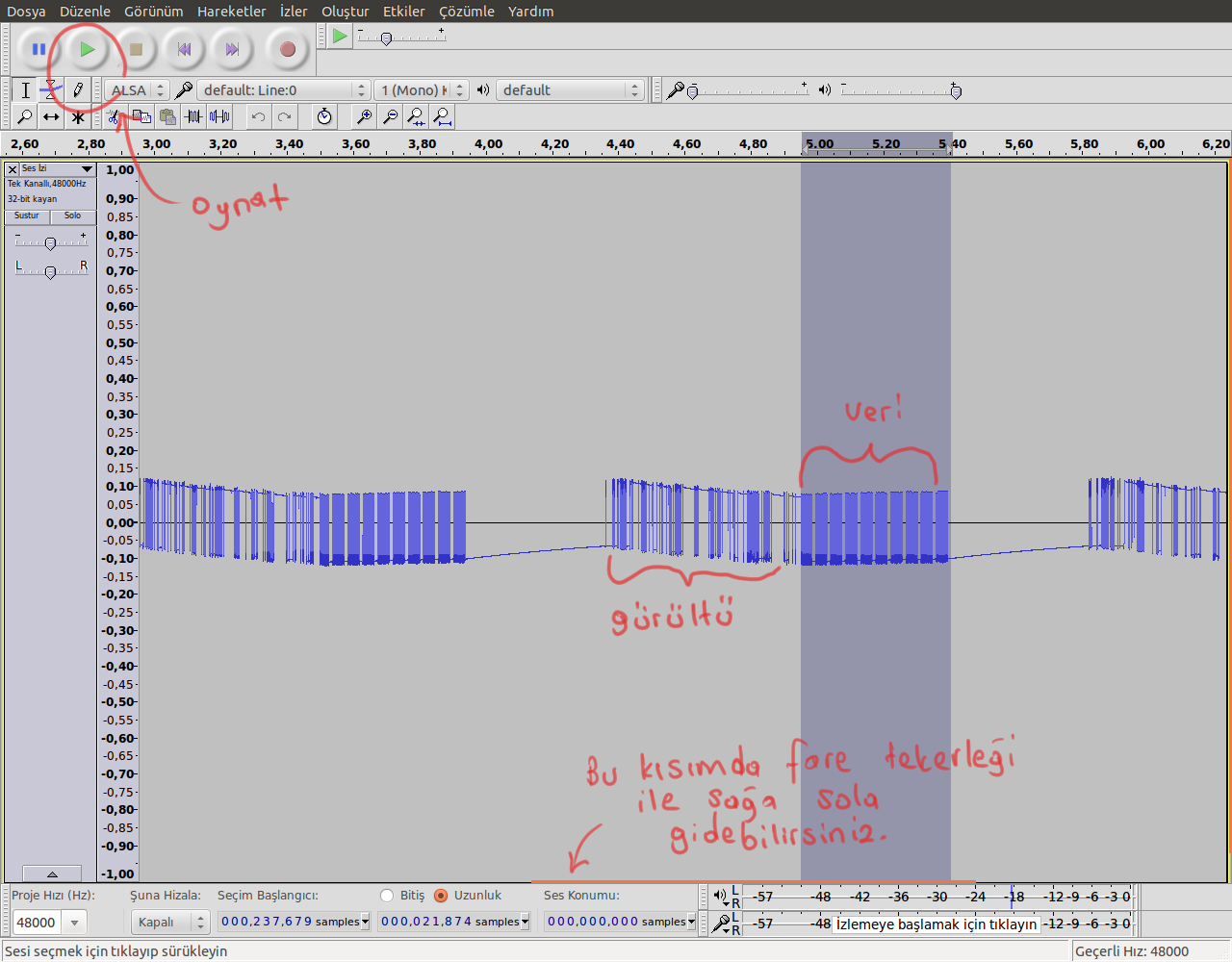Open the Hareketler menu
The height and width of the screenshot is (962, 1232).
coord(231,12)
